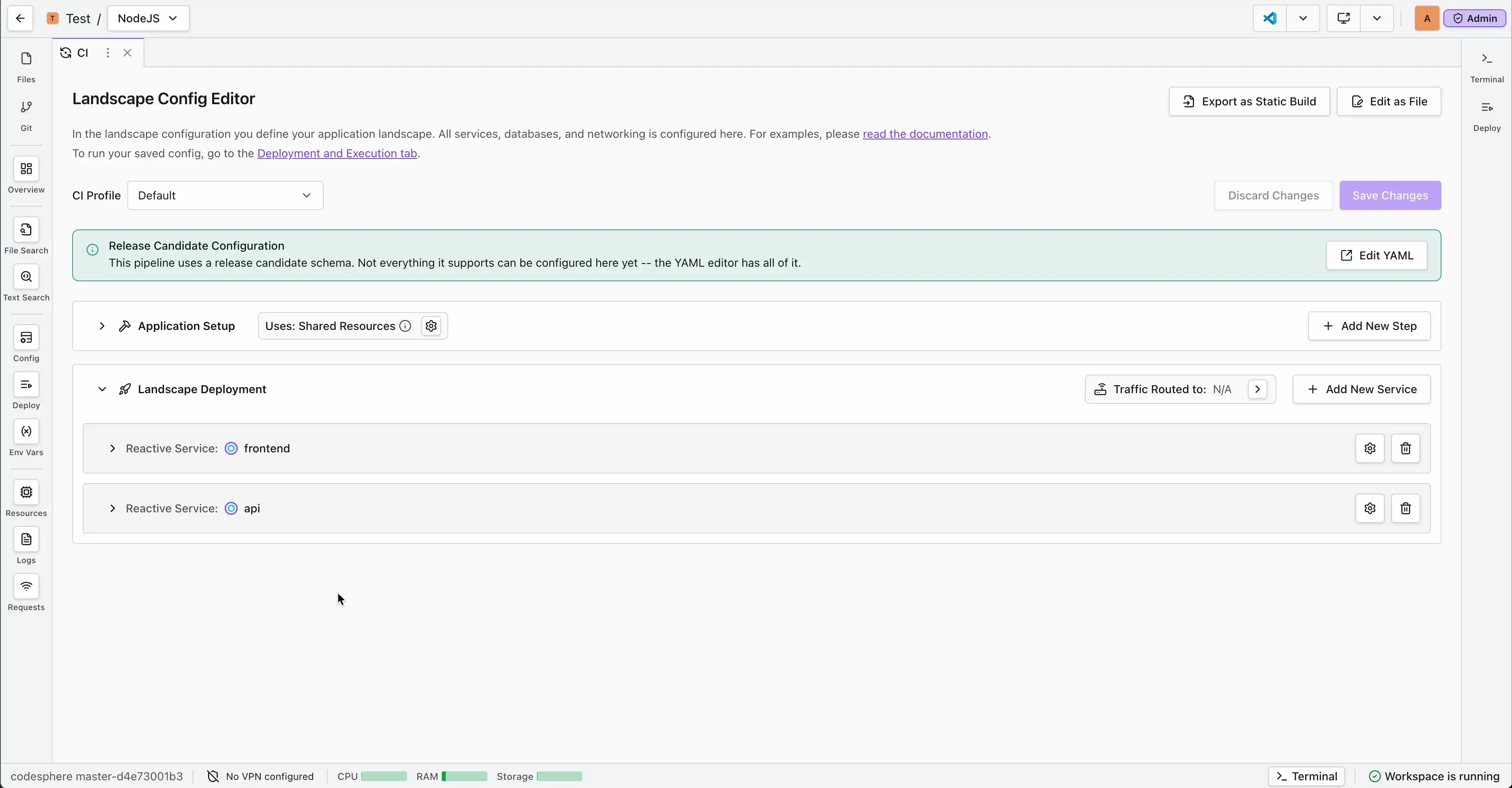Screen dimensions: 1512x788
Task: Collapse the Landscape Deployment section
Action: [102, 389]
